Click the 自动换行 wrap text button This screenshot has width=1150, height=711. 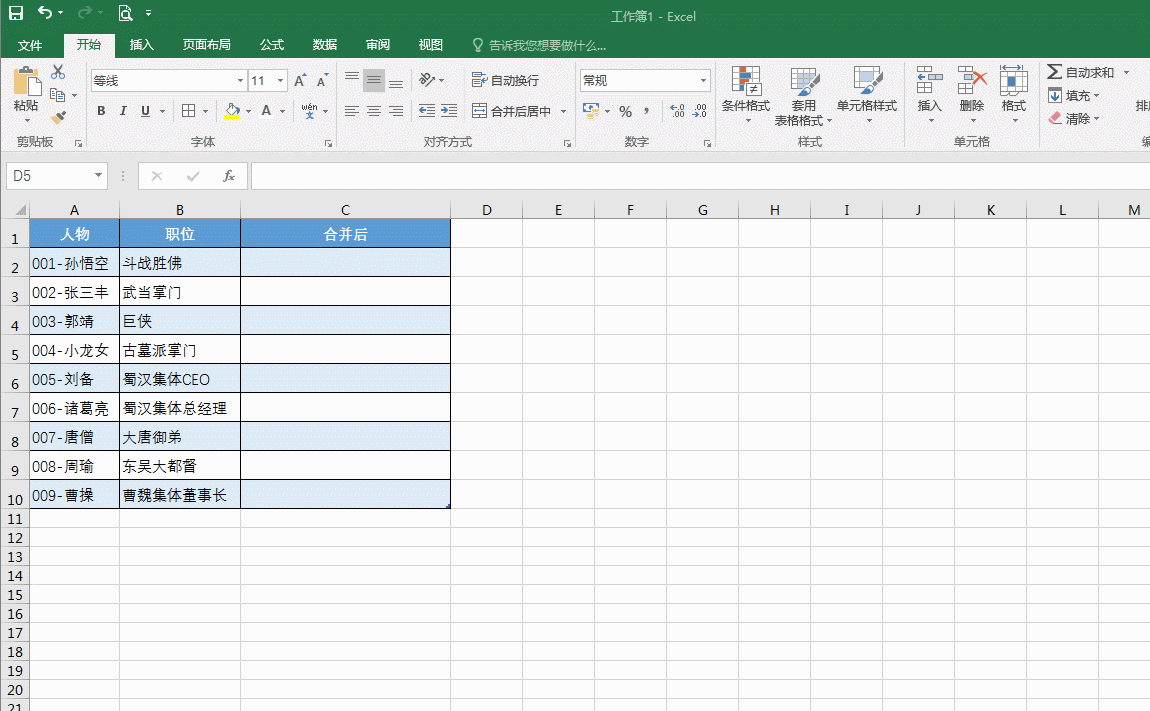(505, 80)
